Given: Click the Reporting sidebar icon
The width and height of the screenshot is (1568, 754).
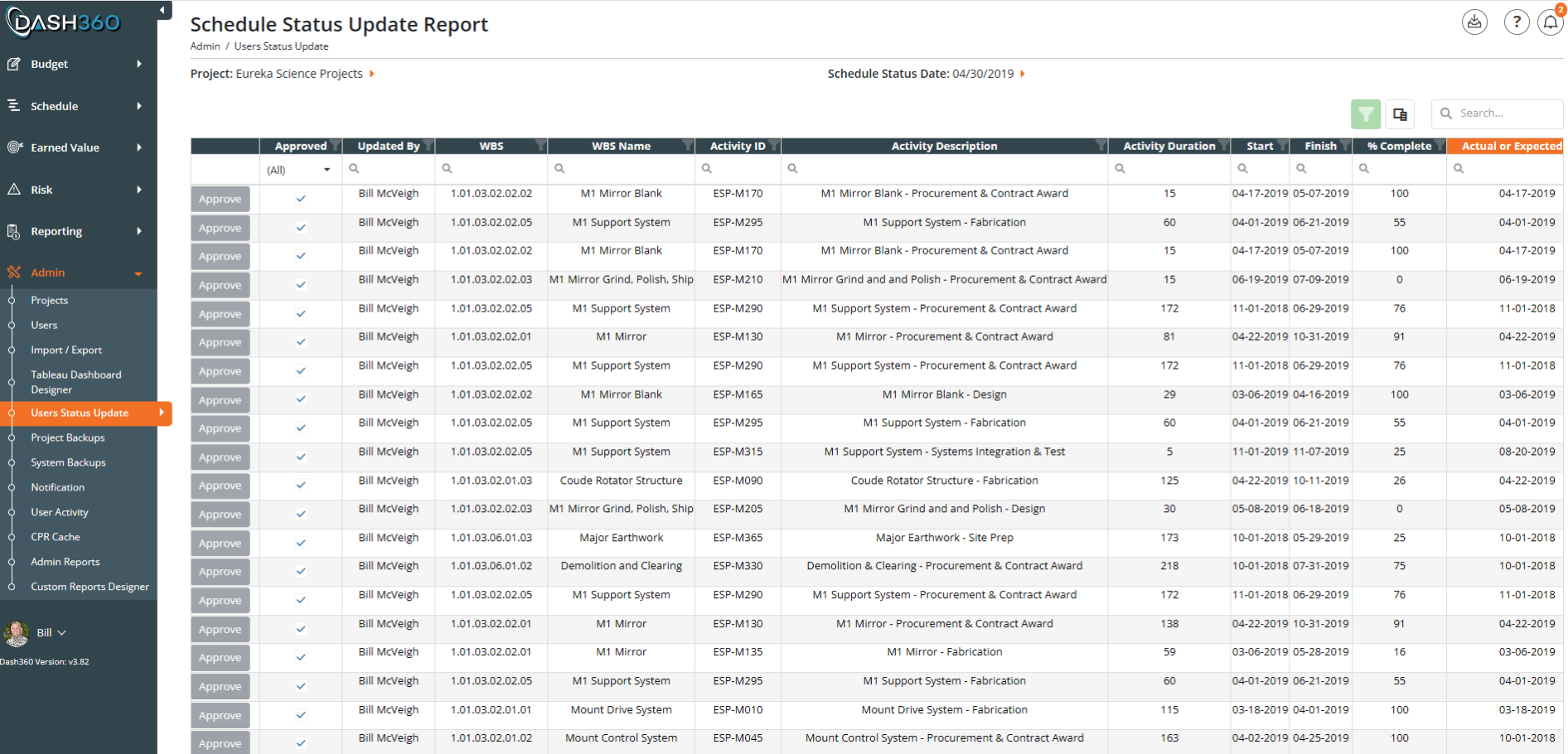Looking at the screenshot, I should click(x=14, y=231).
